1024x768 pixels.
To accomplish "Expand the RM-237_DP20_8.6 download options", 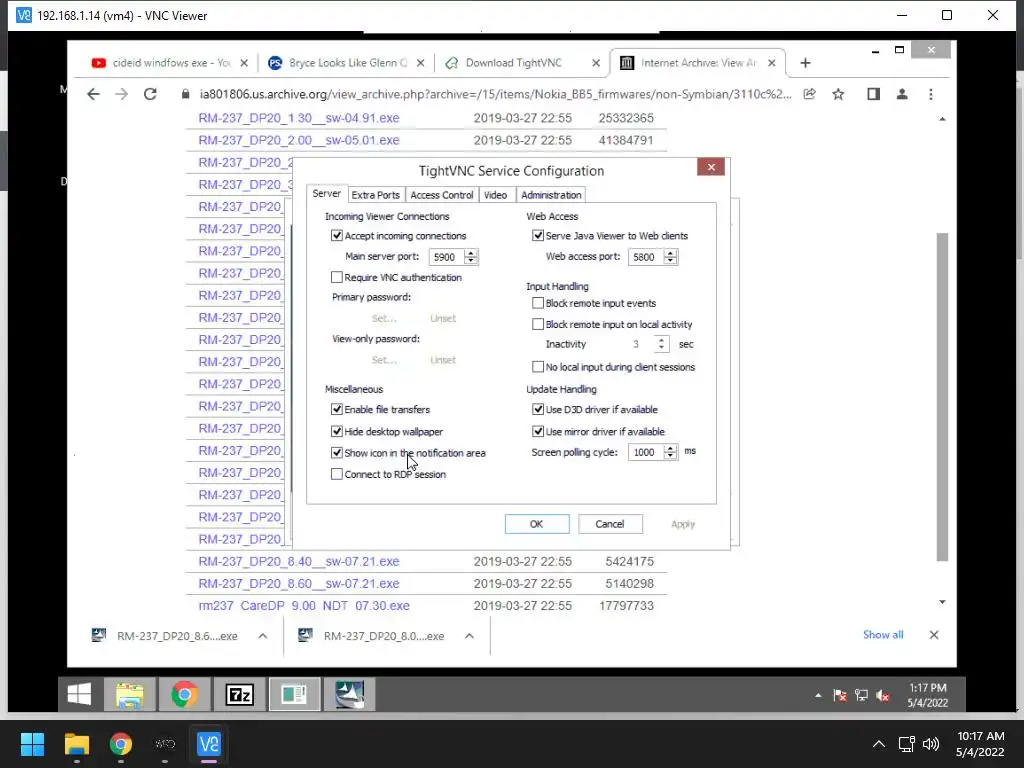I will 263,635.
